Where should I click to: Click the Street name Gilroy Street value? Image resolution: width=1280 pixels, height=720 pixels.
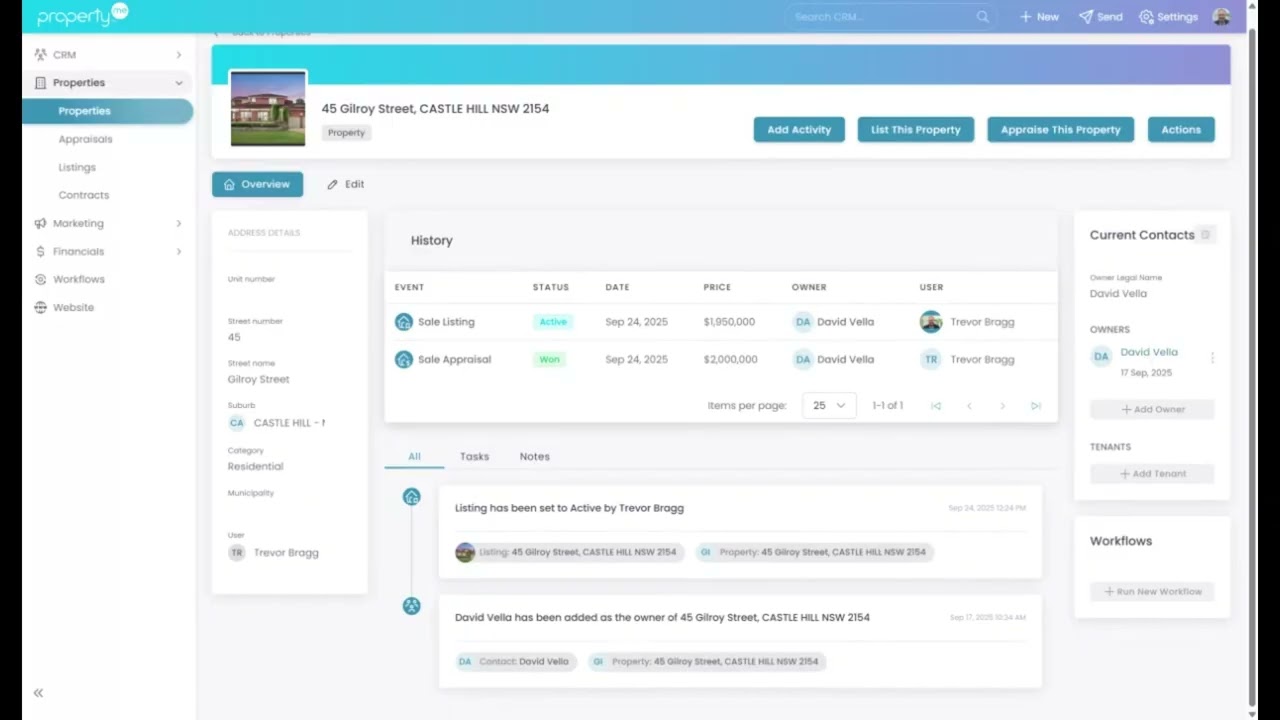[x=258, y=379]
